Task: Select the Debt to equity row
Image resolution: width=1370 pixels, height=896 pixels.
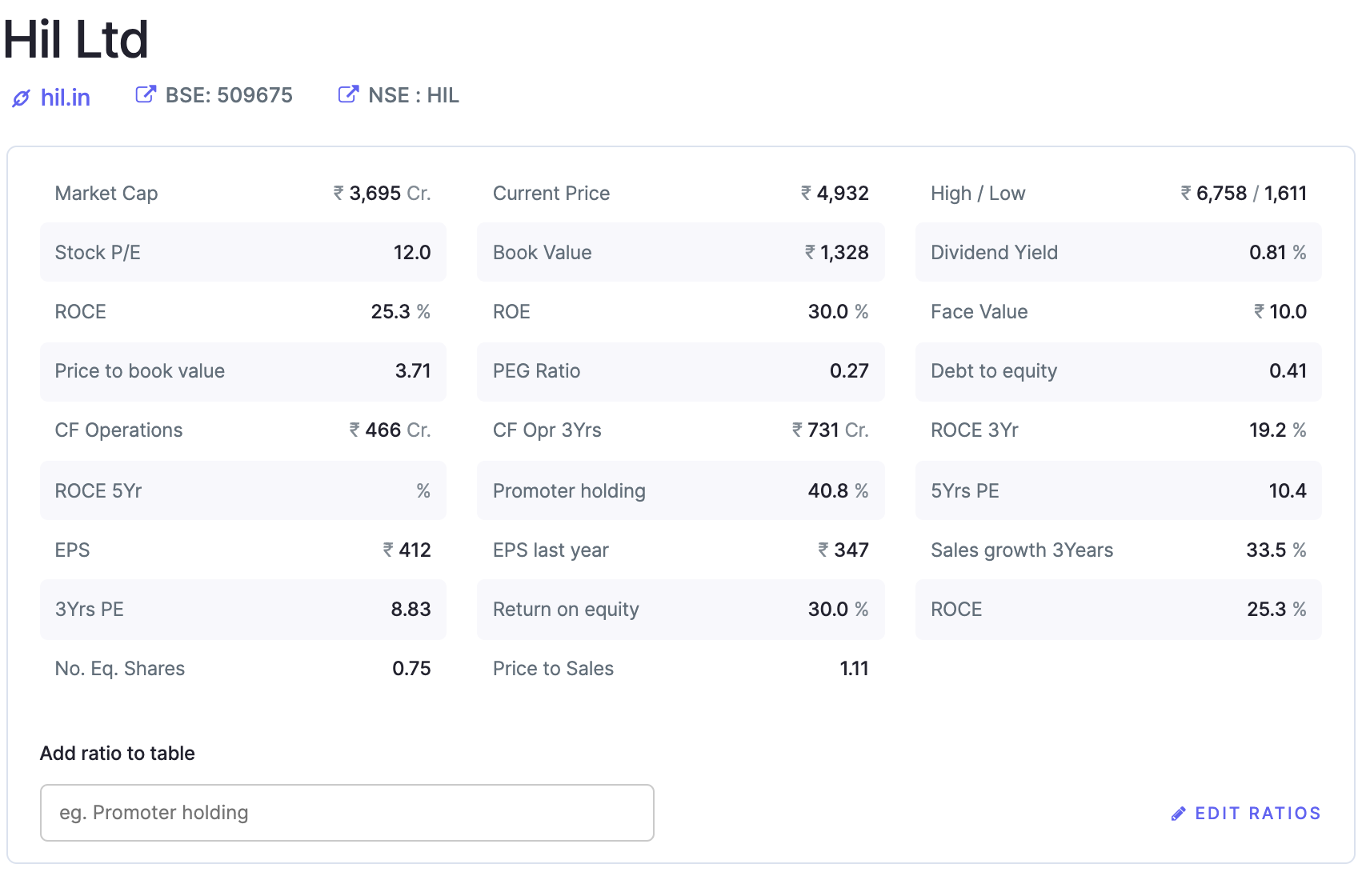Action: click(x=1118, y=371)
